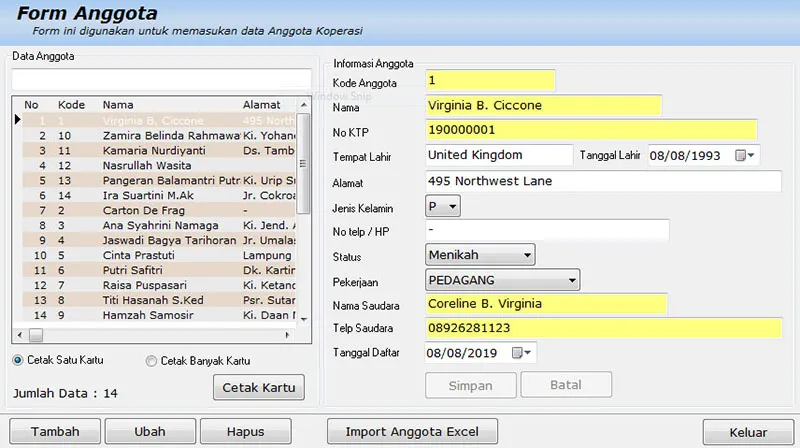The width and height of the screenshot is (800, 448).
Task: Click the Batal button
Action: (566, 385)
